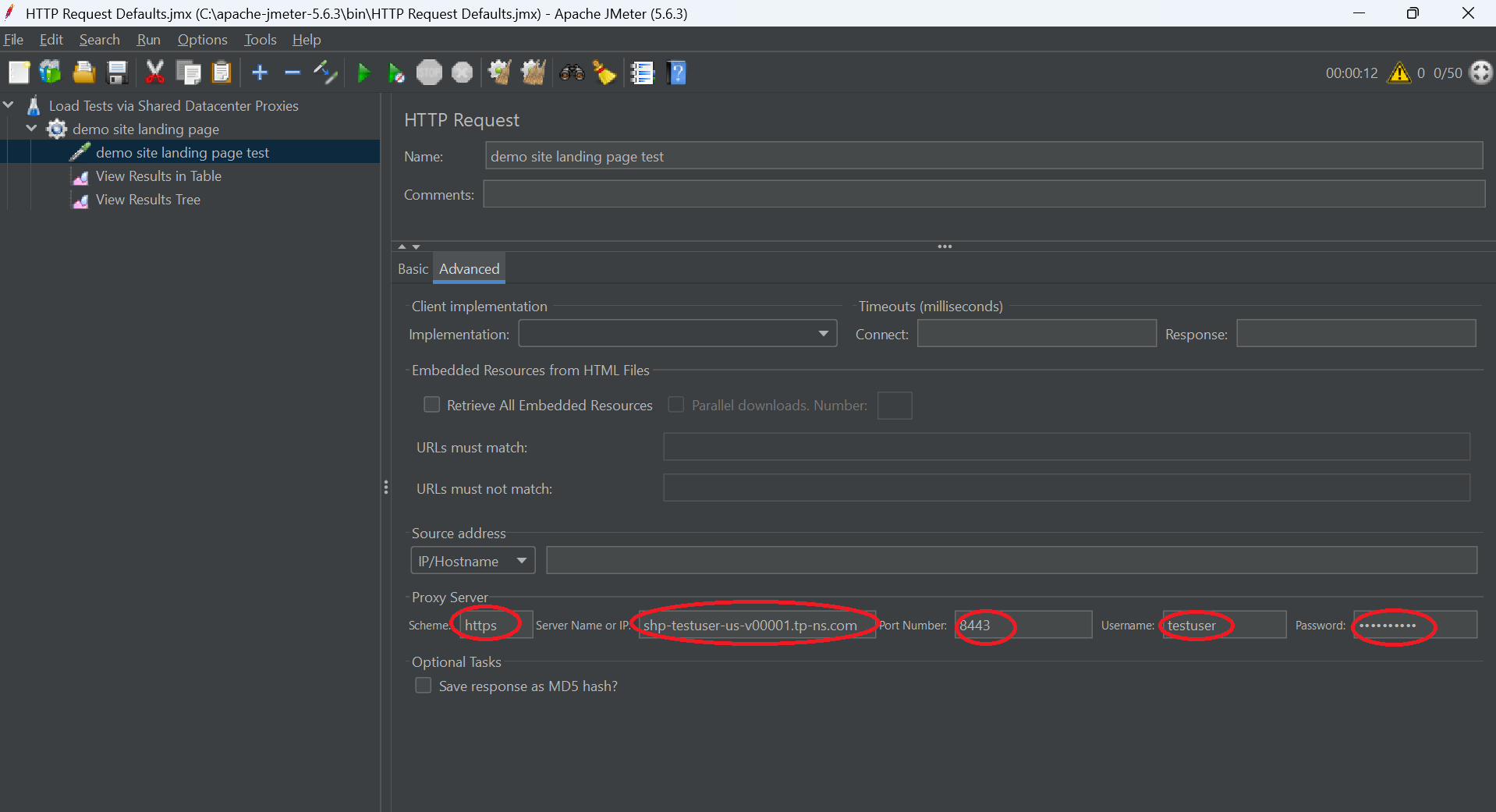Select View Results in Table listener
This screenshot has height=812, width=1496.
[158, 176]
